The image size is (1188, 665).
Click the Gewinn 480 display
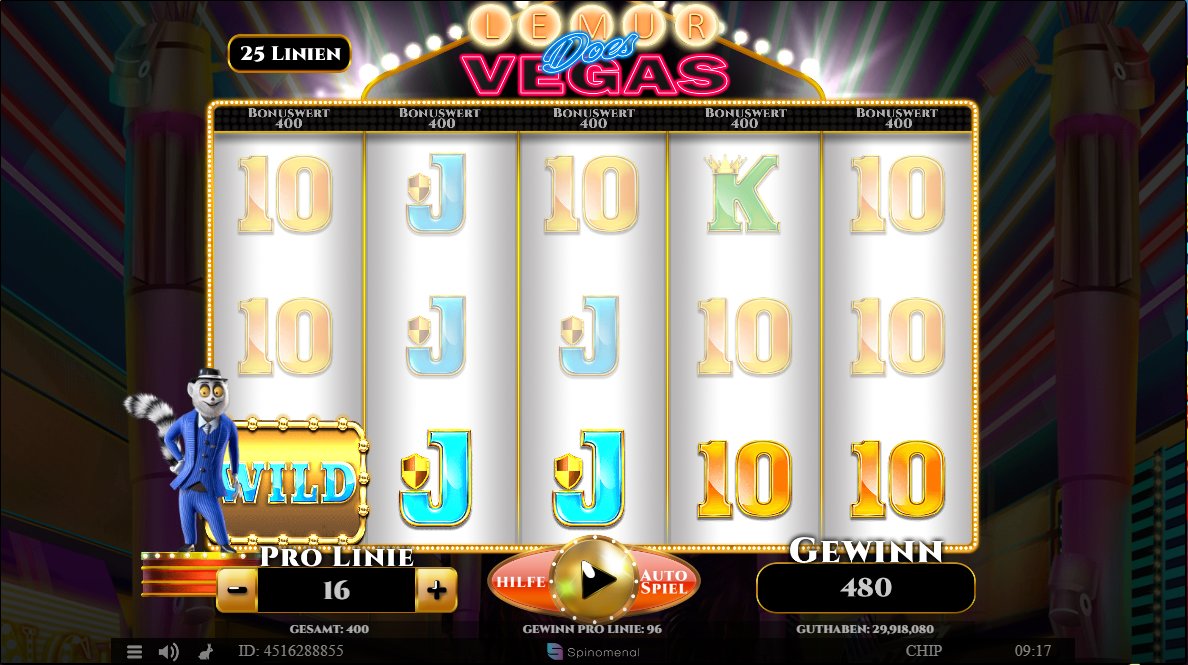tap(865, 587)
